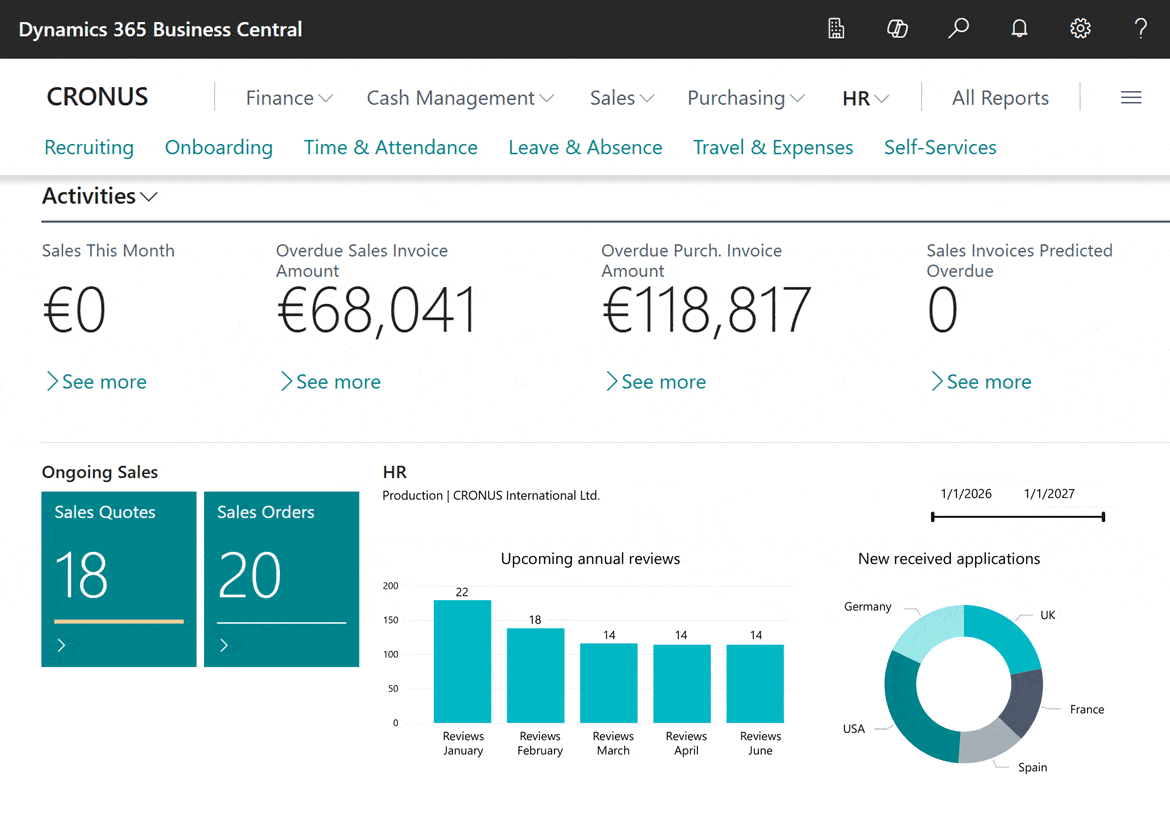Click Dynamics 365 Business Central title

[x=160, y=29]
